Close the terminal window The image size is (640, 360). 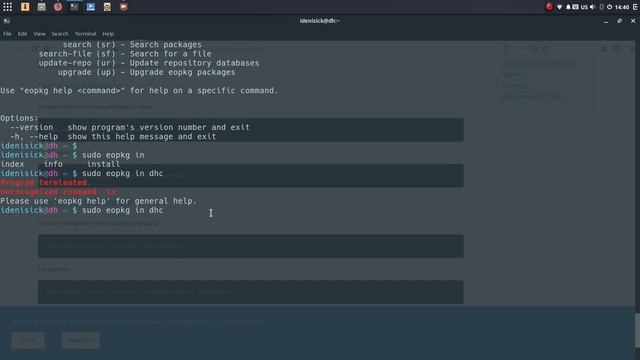(x=633, y=21)
